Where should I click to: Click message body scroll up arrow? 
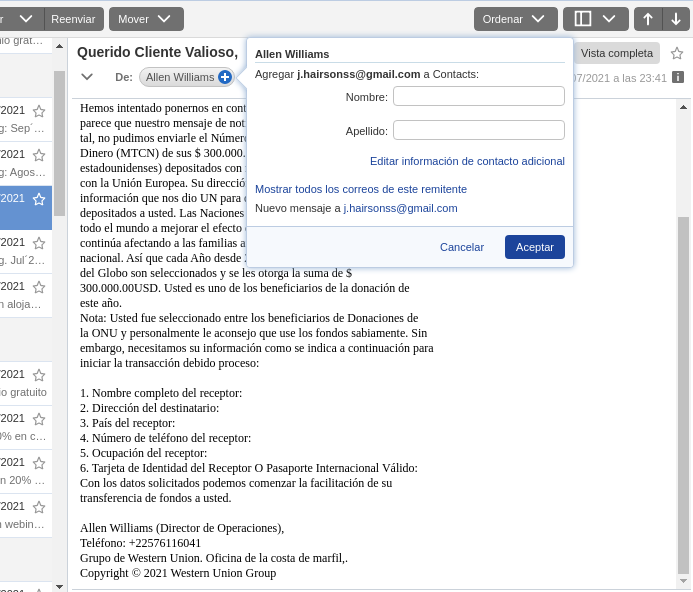tap(683, 107)
